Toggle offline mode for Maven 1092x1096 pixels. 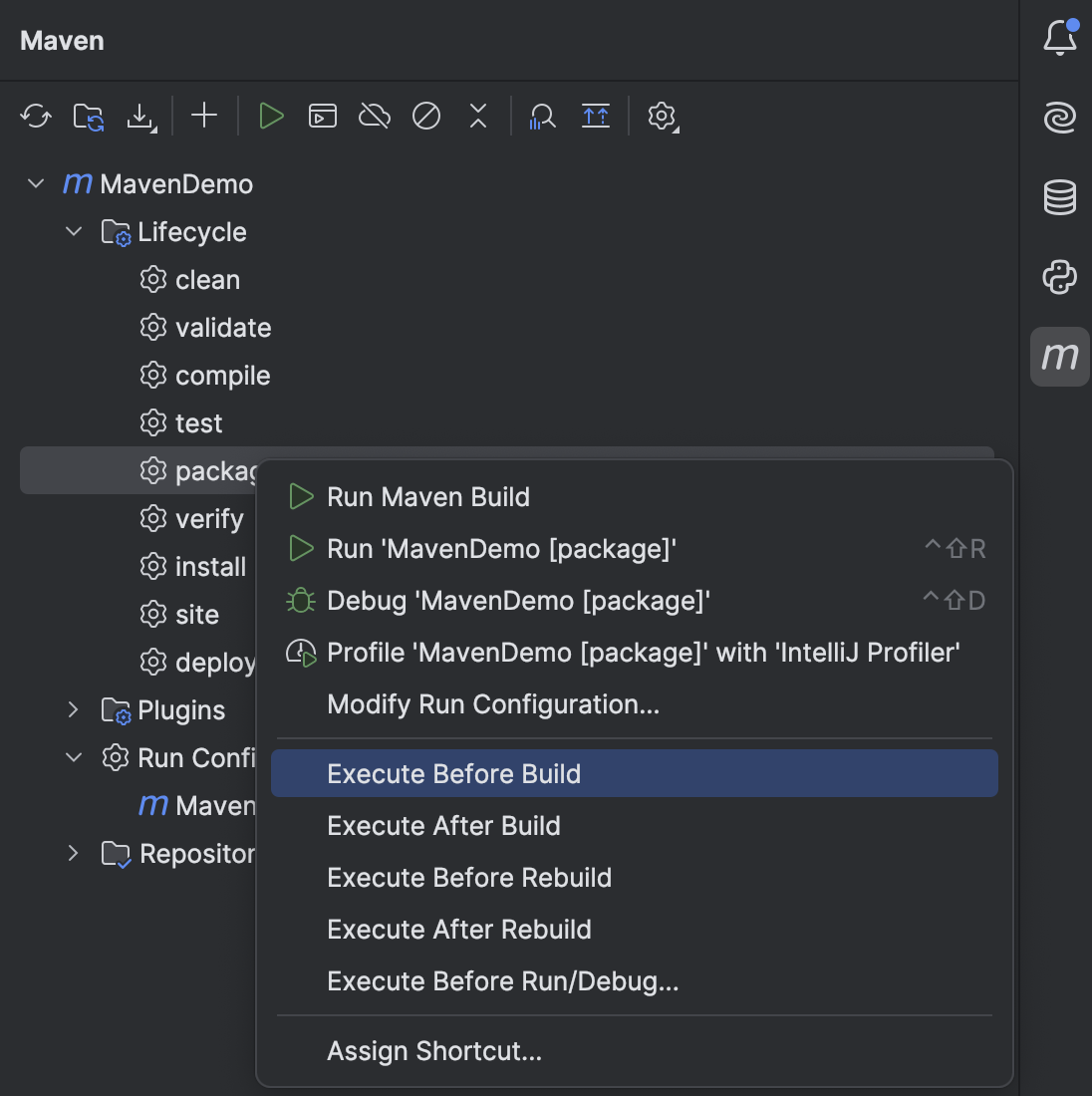click(x=374, y=116)
